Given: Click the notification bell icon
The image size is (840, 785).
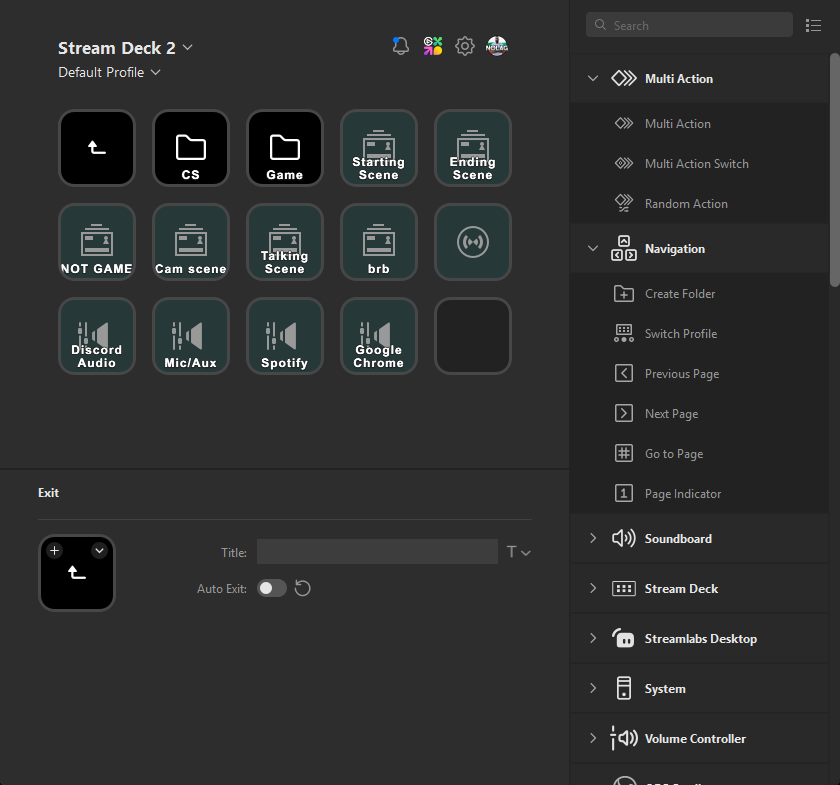Looking at the screenshot, I should click(x=401, y=46).
